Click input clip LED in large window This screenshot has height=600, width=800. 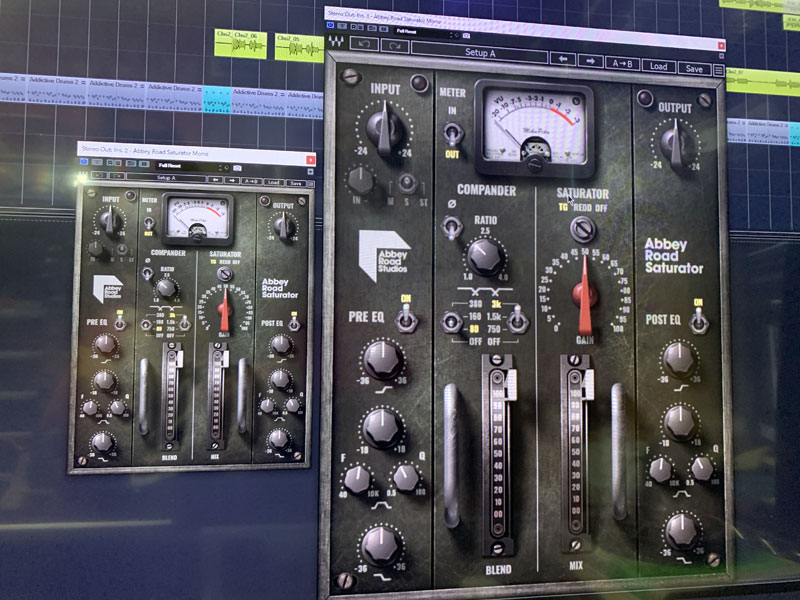point(419,83)
